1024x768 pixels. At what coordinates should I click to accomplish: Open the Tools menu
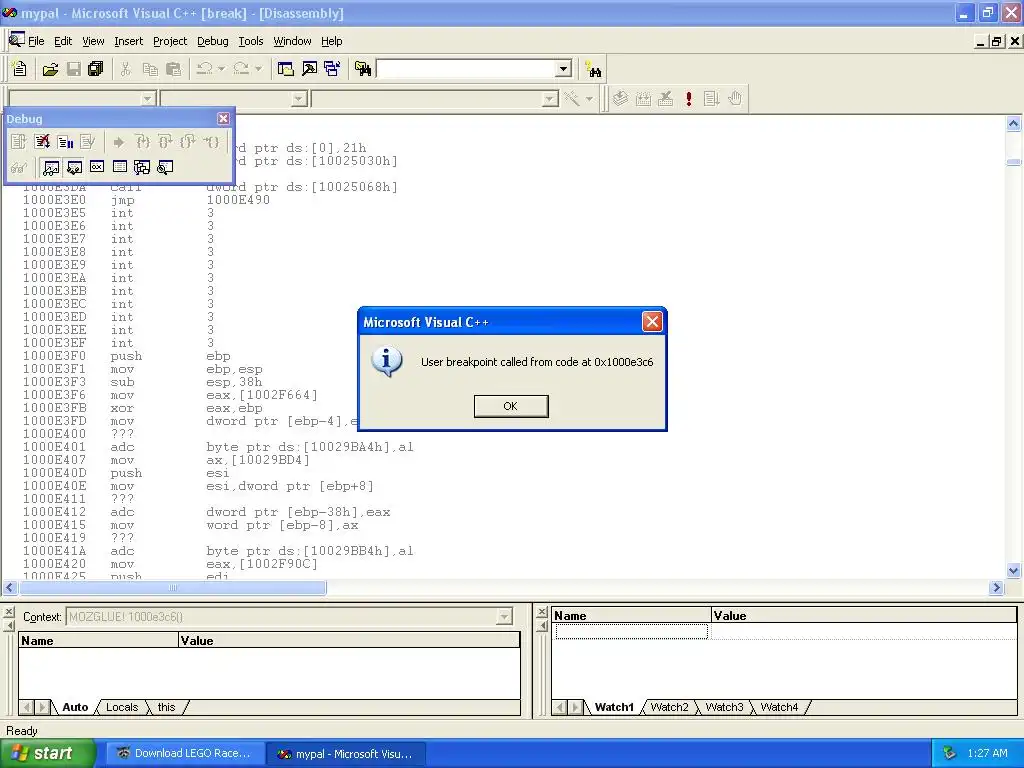pos(251,41)
